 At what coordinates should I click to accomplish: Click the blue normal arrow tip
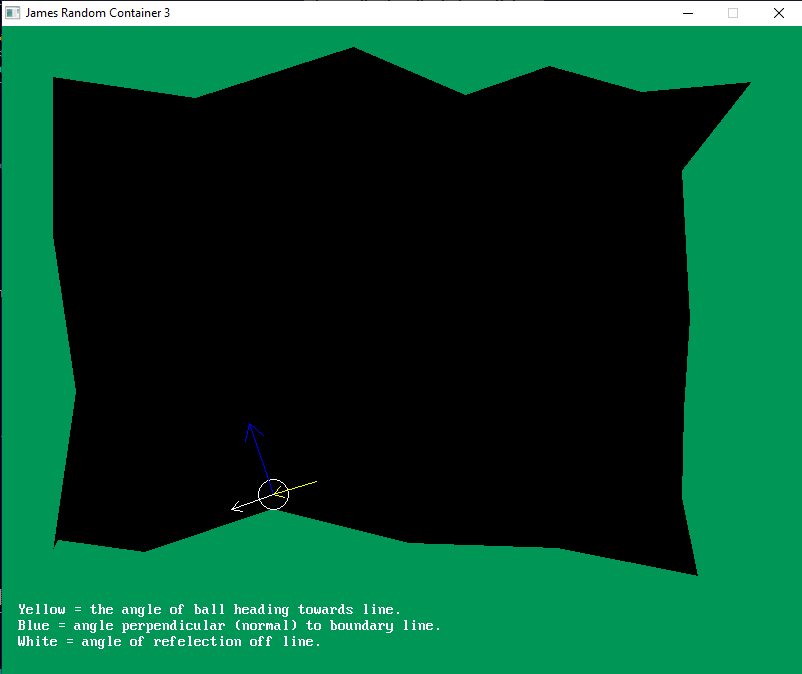[250, 425]
